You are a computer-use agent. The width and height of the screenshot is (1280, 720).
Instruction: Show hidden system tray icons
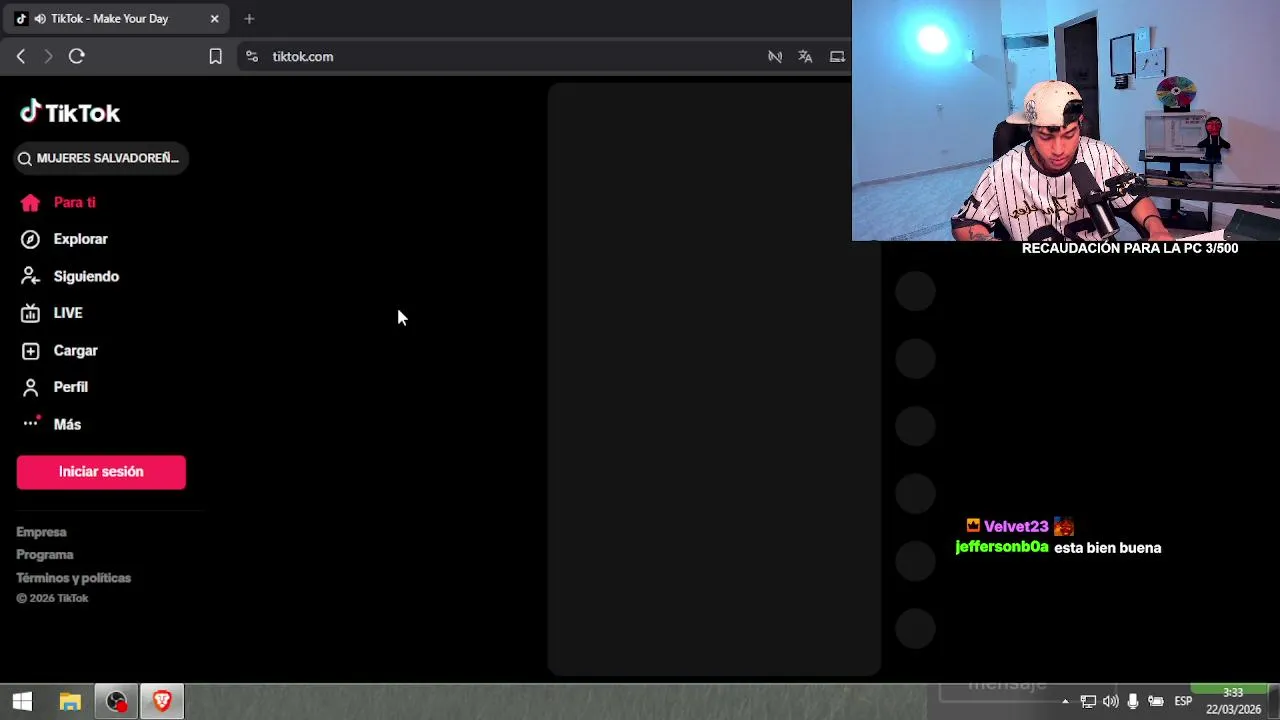1065,702
